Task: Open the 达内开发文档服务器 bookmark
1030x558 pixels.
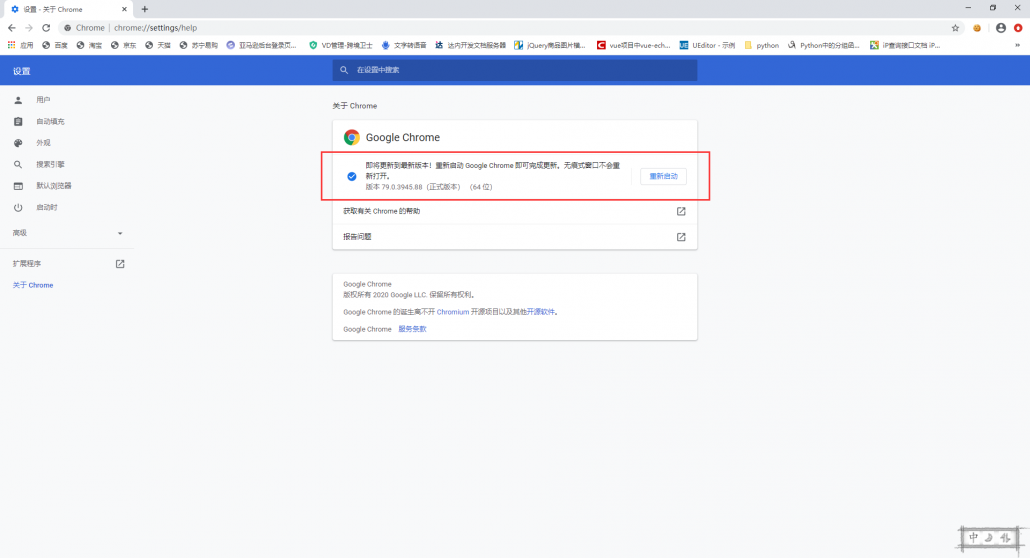Action: coord(470,45)
